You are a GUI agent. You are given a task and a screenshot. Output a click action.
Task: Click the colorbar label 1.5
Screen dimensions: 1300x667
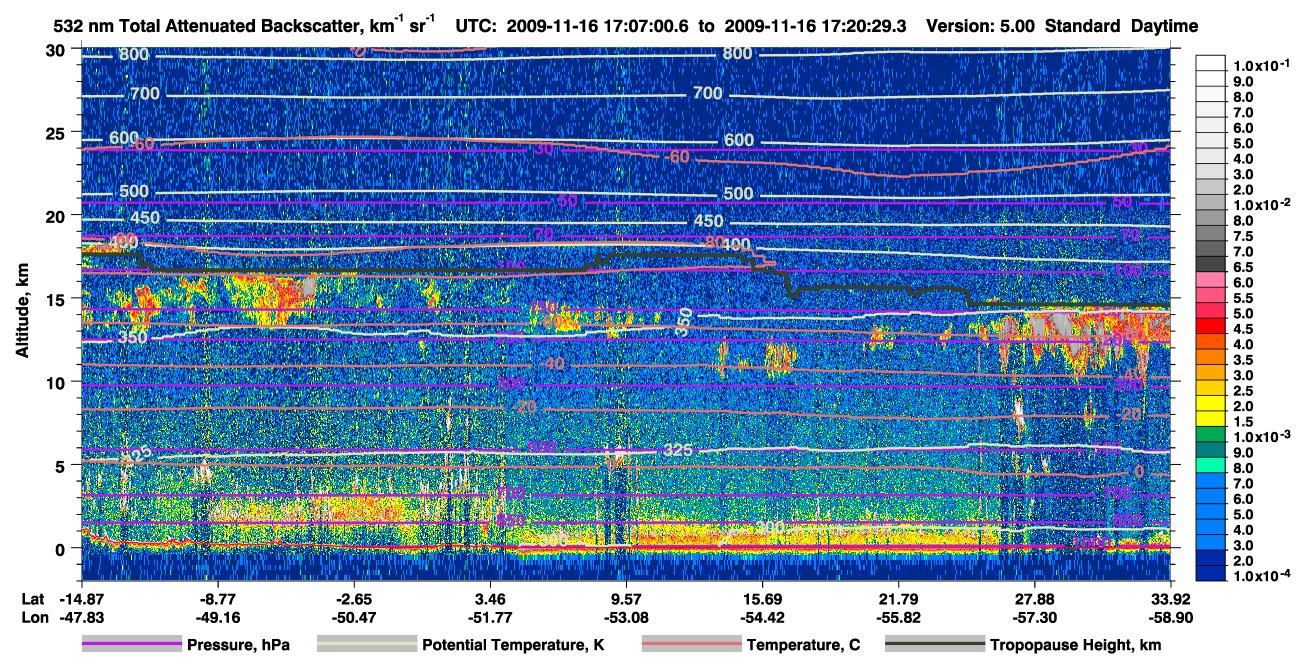1243,422
